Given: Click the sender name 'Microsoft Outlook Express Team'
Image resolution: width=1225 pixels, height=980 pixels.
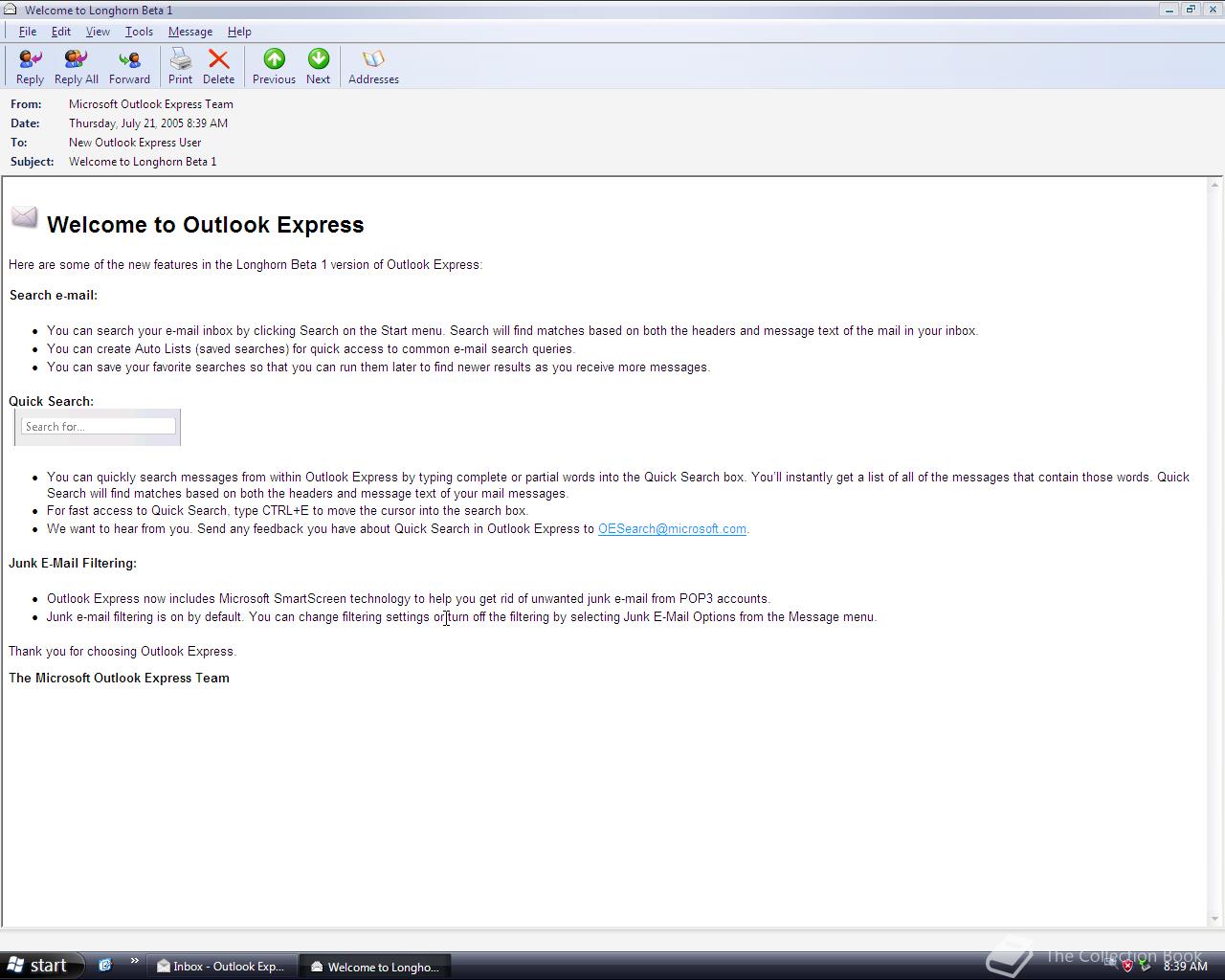Looking at the screenshot, I should point(151,104).
